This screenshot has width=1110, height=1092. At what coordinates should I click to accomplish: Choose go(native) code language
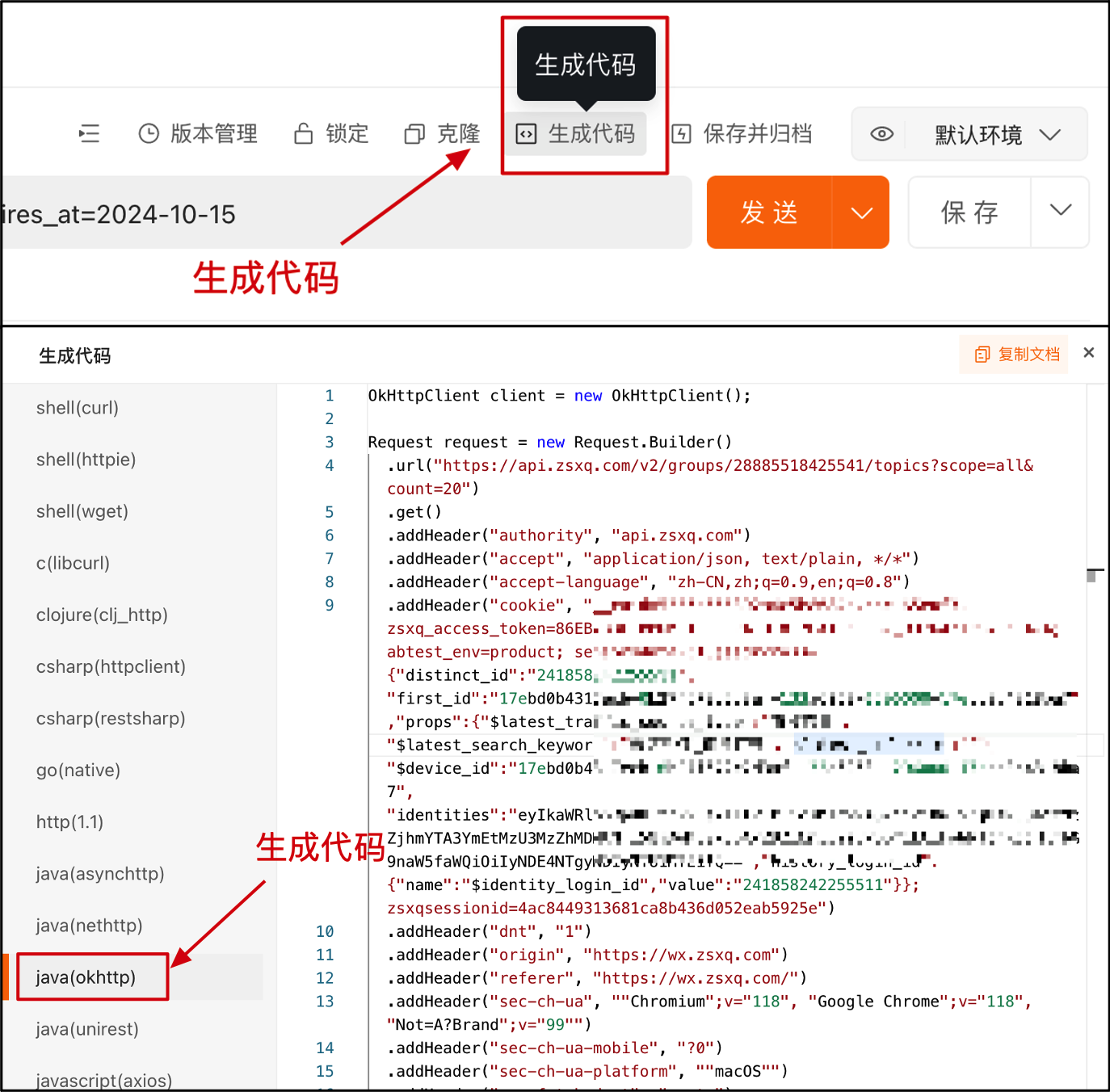click(78, 771)
